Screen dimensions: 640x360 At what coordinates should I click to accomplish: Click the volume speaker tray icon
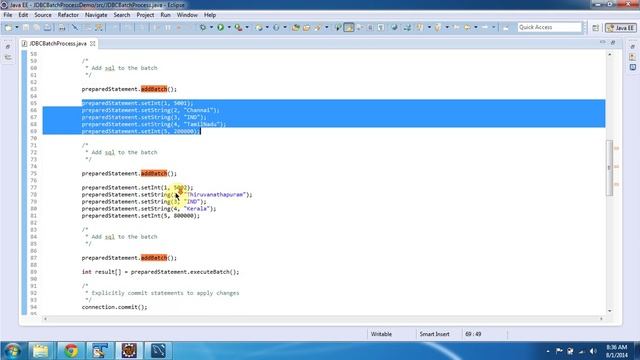(593, 351)
